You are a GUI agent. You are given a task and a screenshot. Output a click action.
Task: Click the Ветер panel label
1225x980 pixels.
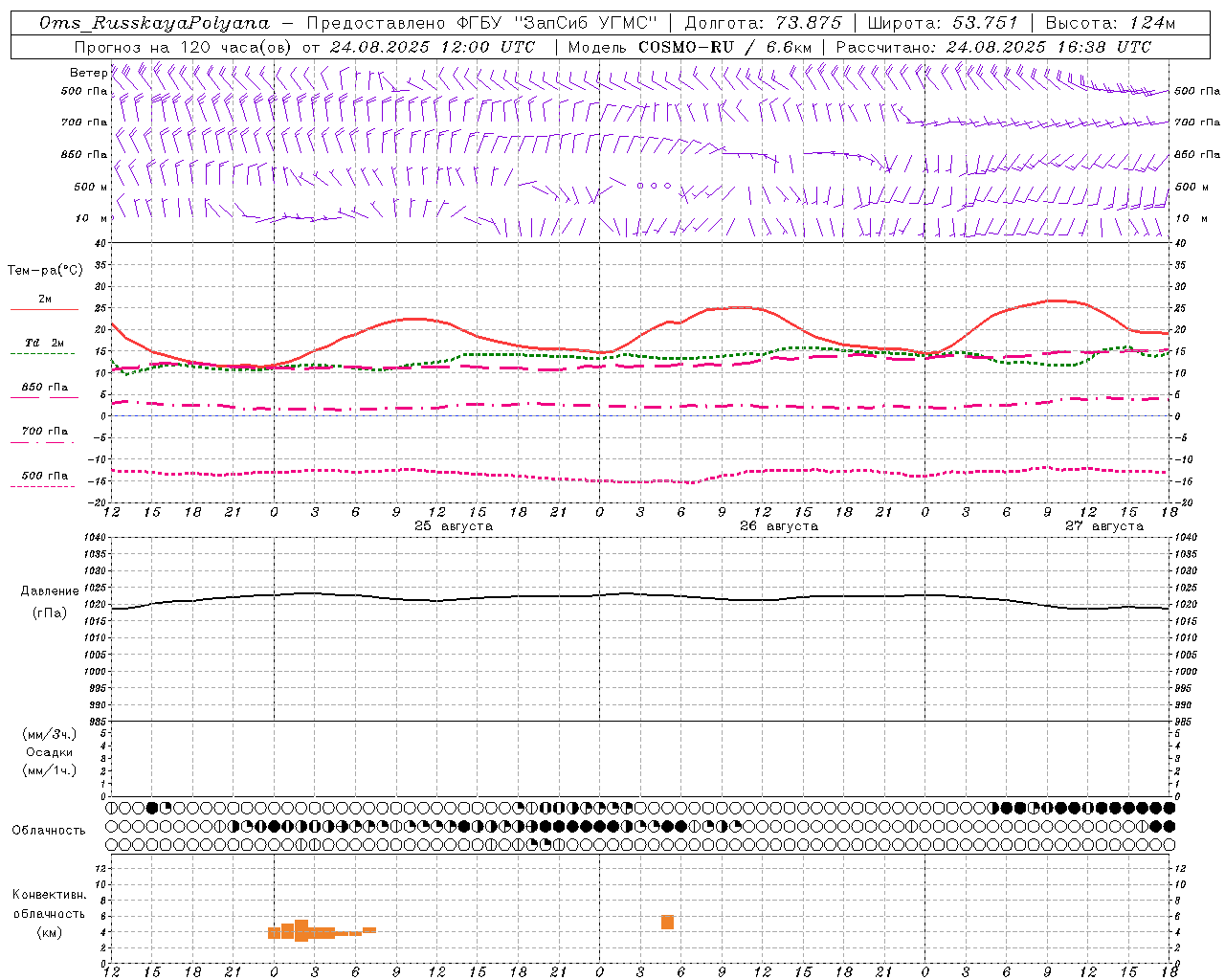pos(88,73)
